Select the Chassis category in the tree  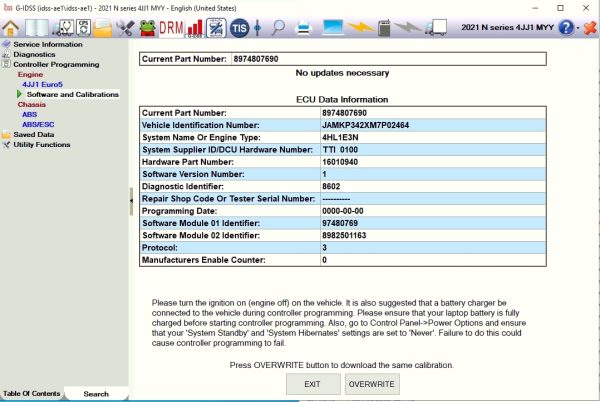tap(31, 104)
